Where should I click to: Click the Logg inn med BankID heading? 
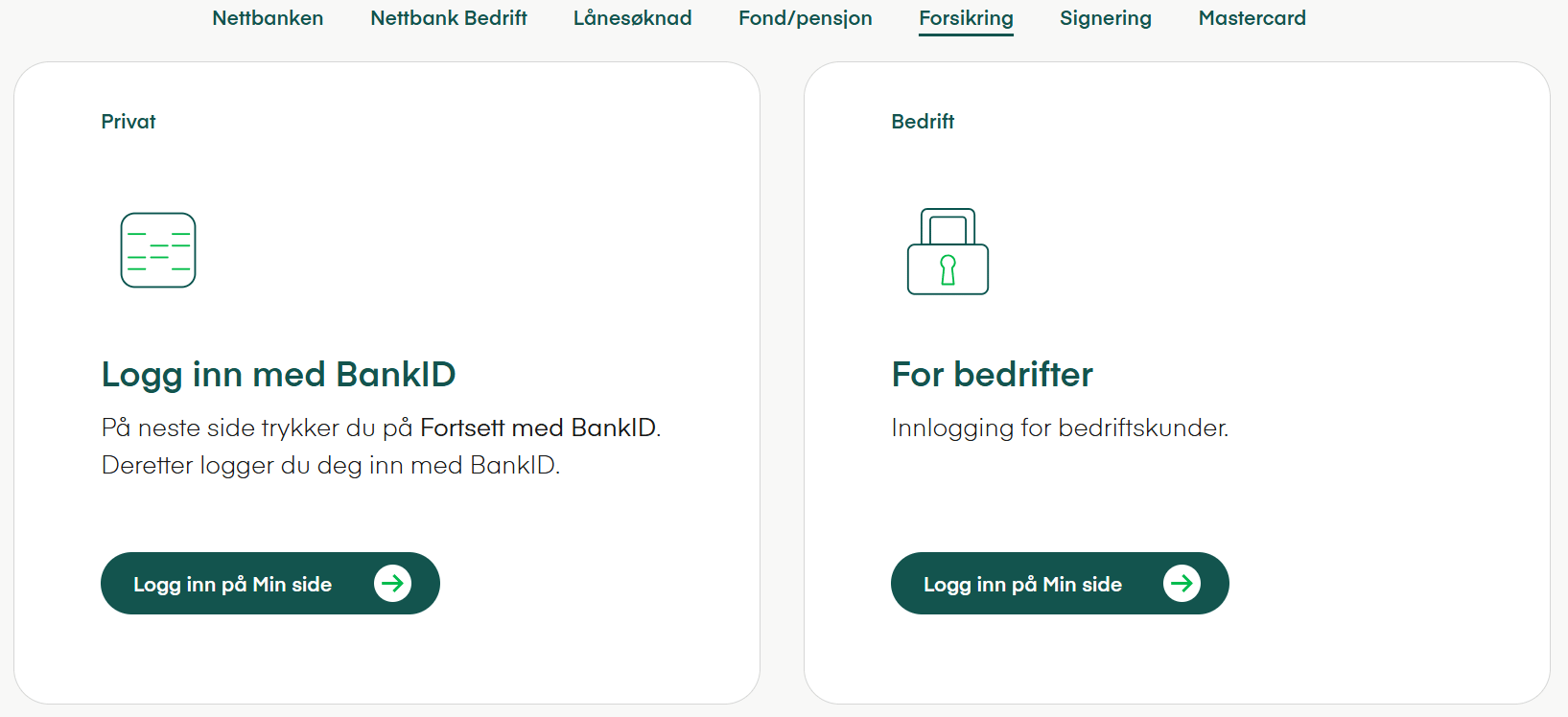tap(278, 375)
